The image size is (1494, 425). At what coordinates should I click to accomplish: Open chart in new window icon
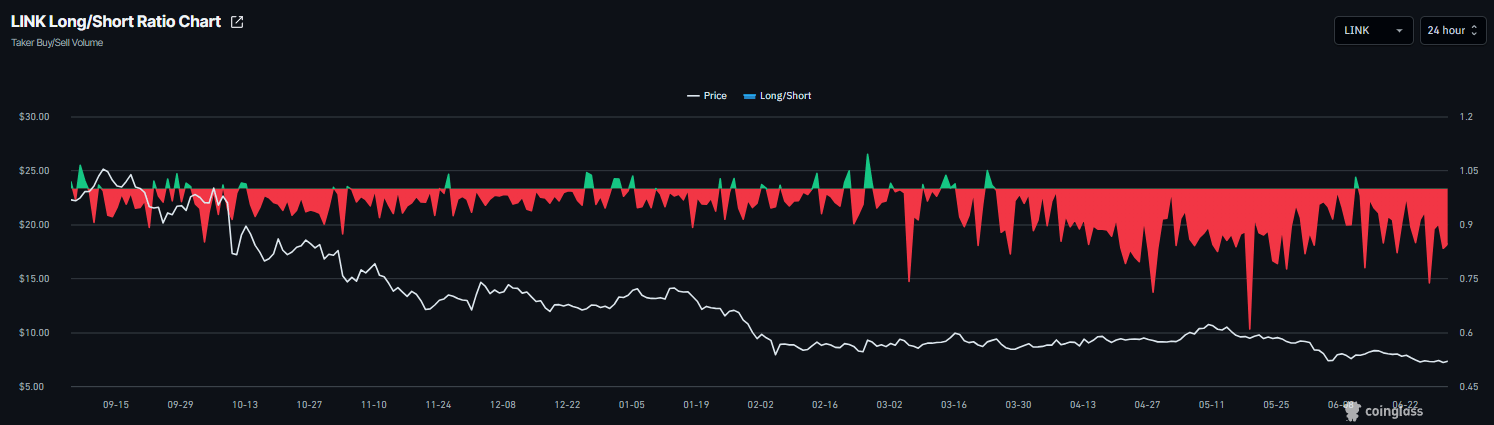(237, 22)
